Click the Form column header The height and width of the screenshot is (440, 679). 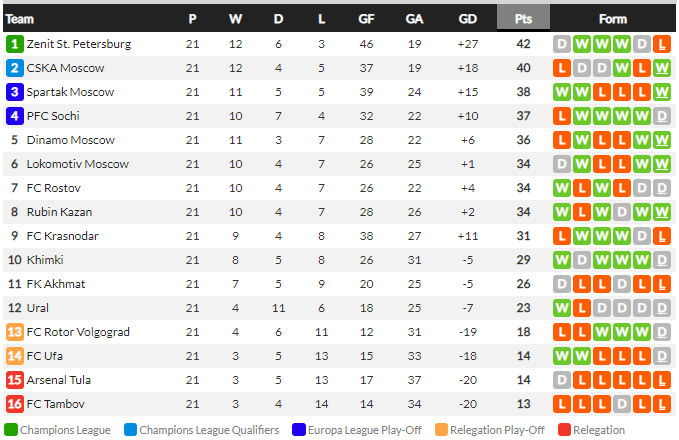pos(612,19)
